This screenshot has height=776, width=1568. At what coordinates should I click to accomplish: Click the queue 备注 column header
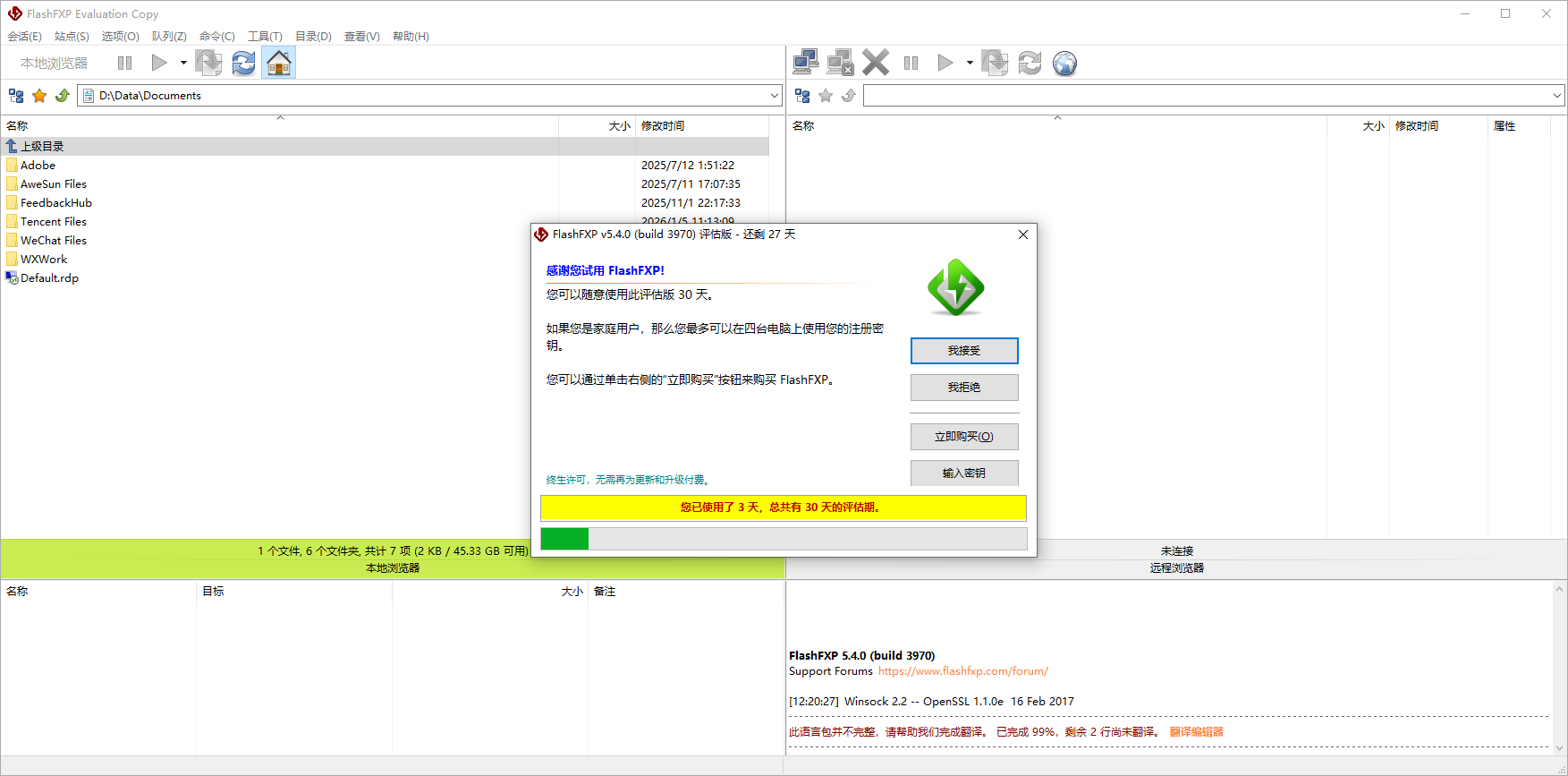686,592
